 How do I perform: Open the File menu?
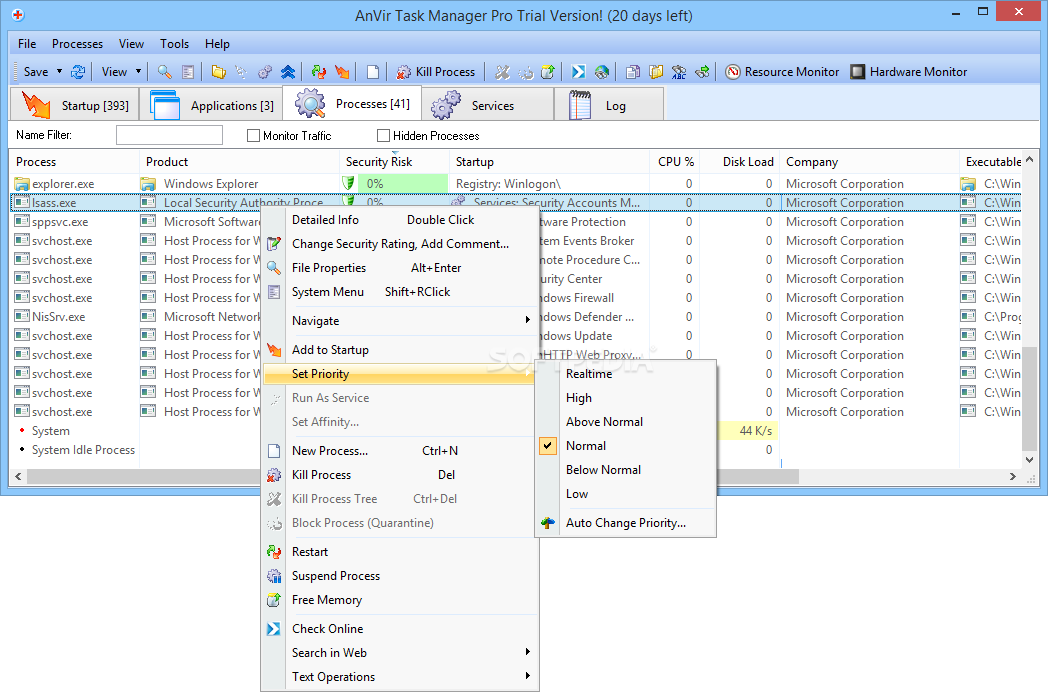click(x=27, y=43)
